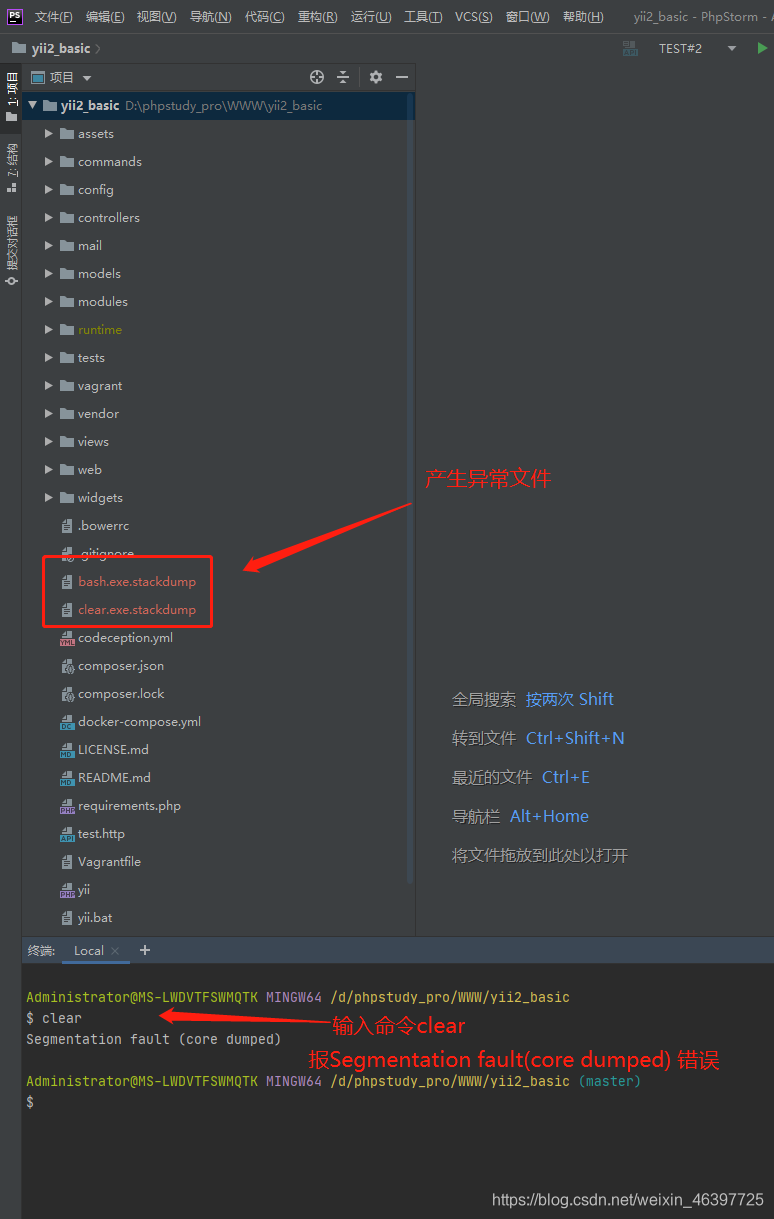Expand the assets folder
774x1219 pixels.
[49, 133]
